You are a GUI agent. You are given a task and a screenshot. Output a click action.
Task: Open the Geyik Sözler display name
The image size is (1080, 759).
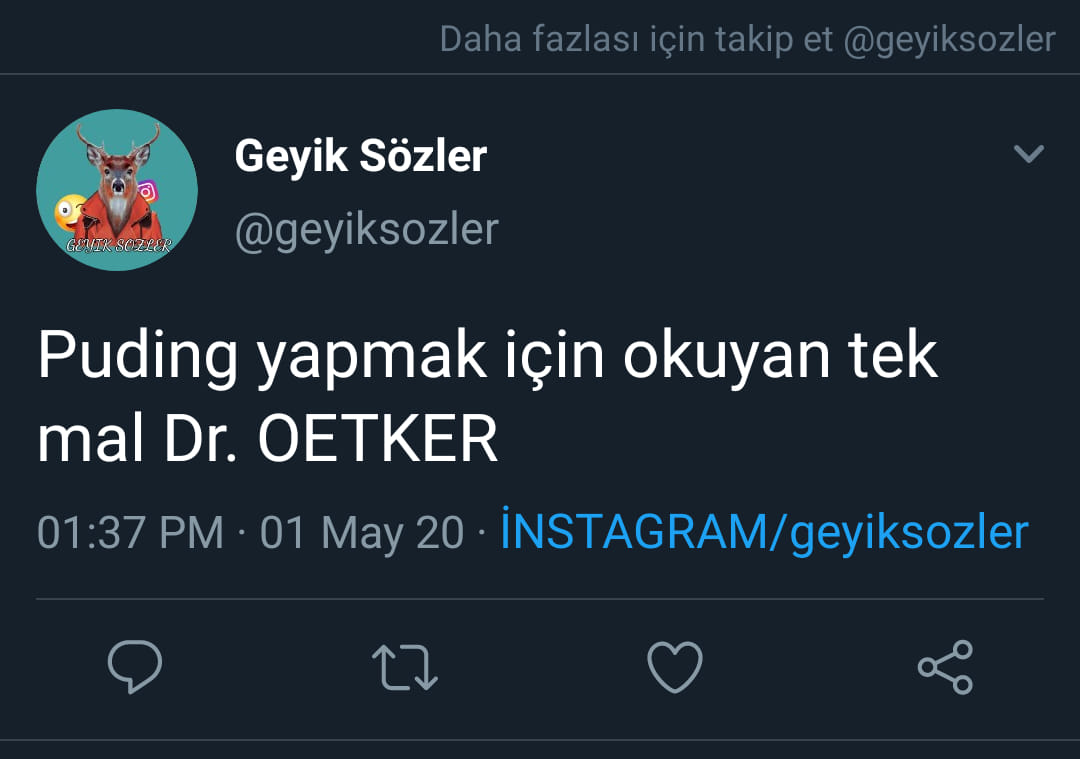361,157
